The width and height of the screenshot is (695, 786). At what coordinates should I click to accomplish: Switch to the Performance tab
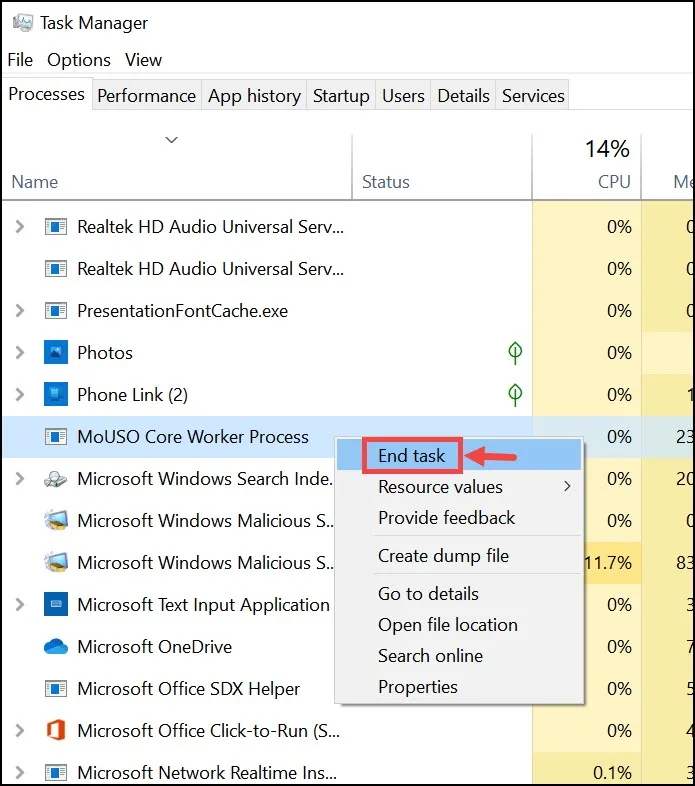click(x=146, y=95)
